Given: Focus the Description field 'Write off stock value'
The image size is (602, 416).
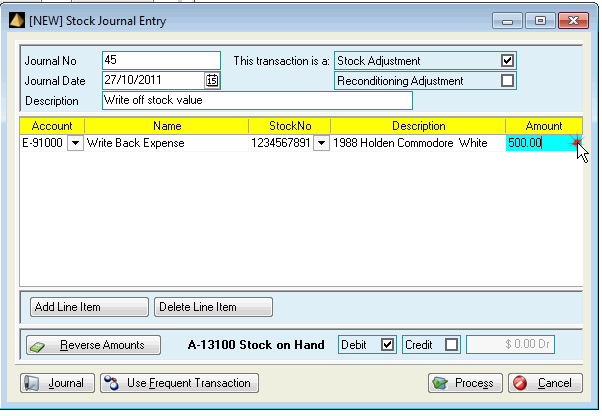Looking at the screenshot, I should pos(257,101).
